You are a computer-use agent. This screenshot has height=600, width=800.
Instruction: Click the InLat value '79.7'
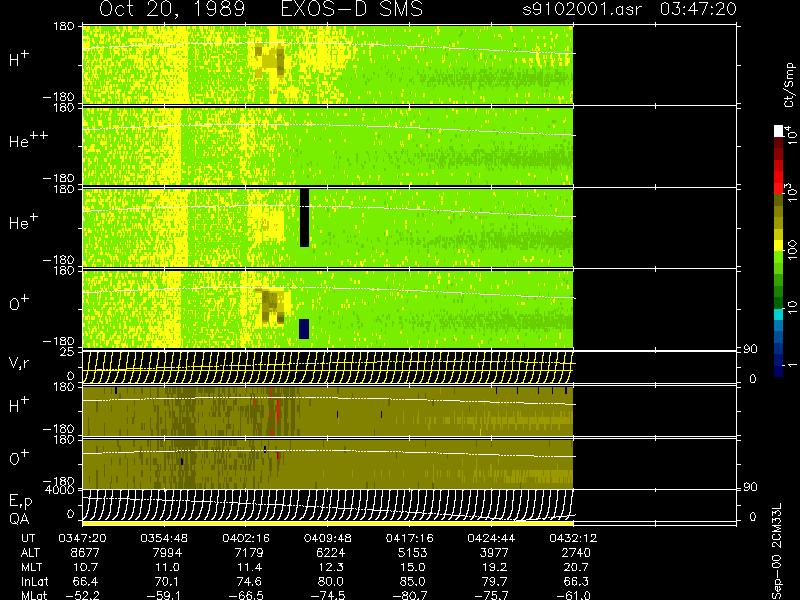pyautogui.click(x=494, y=582)
